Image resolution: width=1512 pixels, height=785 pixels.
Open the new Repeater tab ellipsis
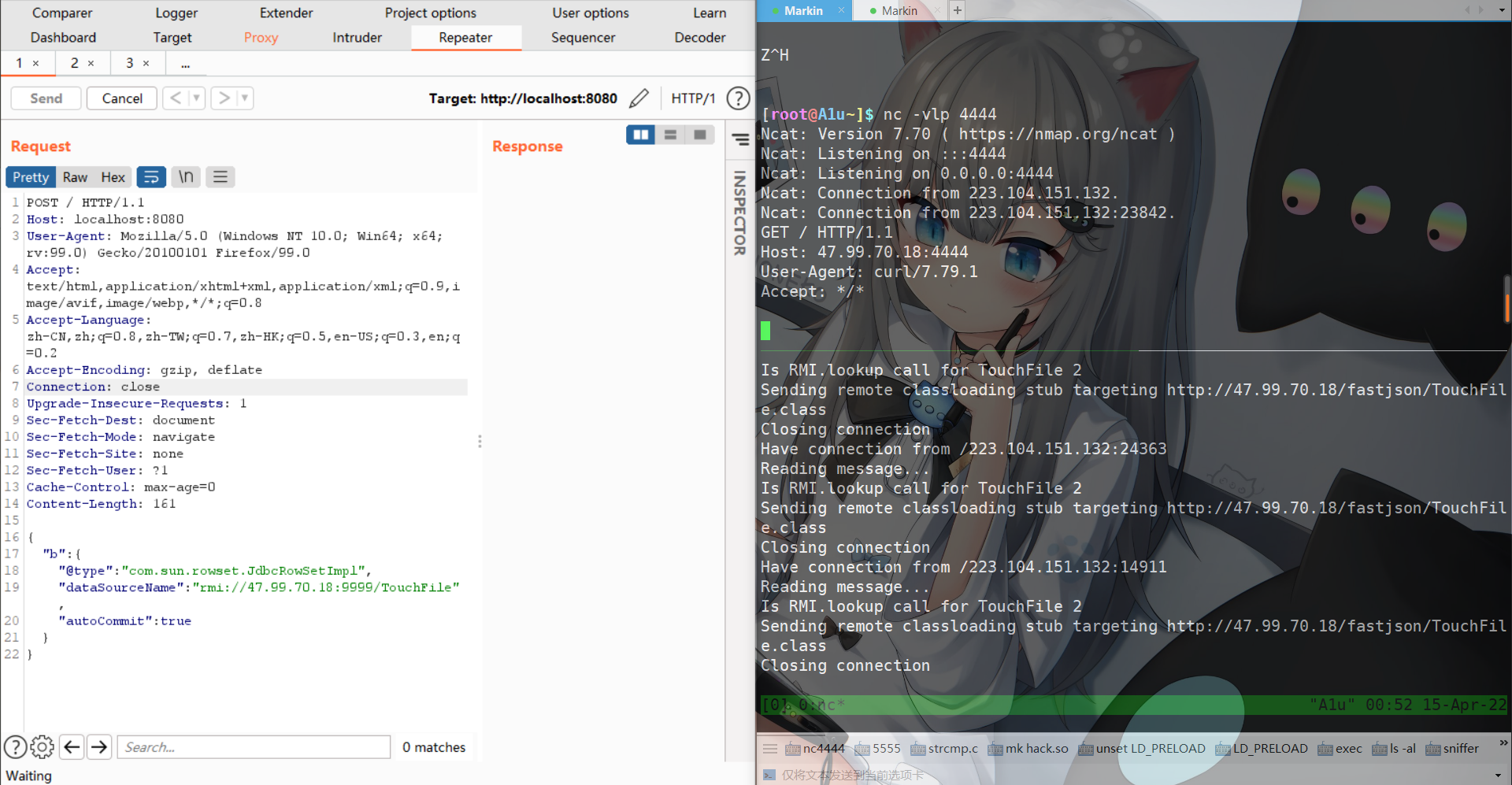point(185,63)
